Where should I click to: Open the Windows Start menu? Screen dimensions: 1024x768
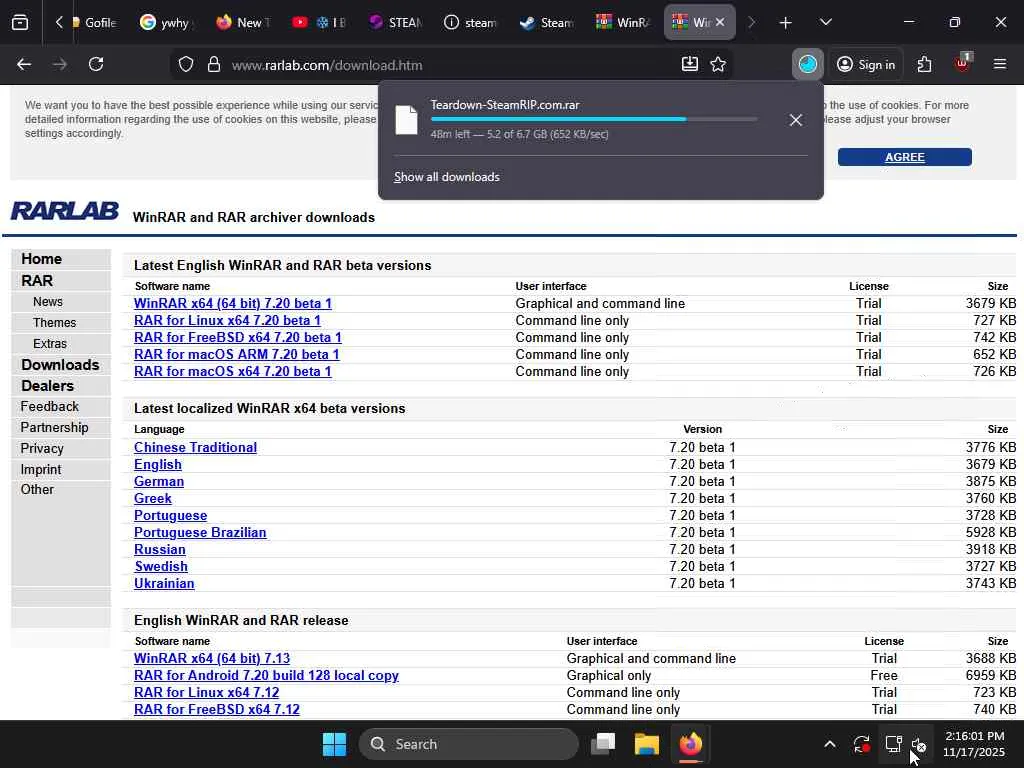pyautogui.click(x=334, y=744)
